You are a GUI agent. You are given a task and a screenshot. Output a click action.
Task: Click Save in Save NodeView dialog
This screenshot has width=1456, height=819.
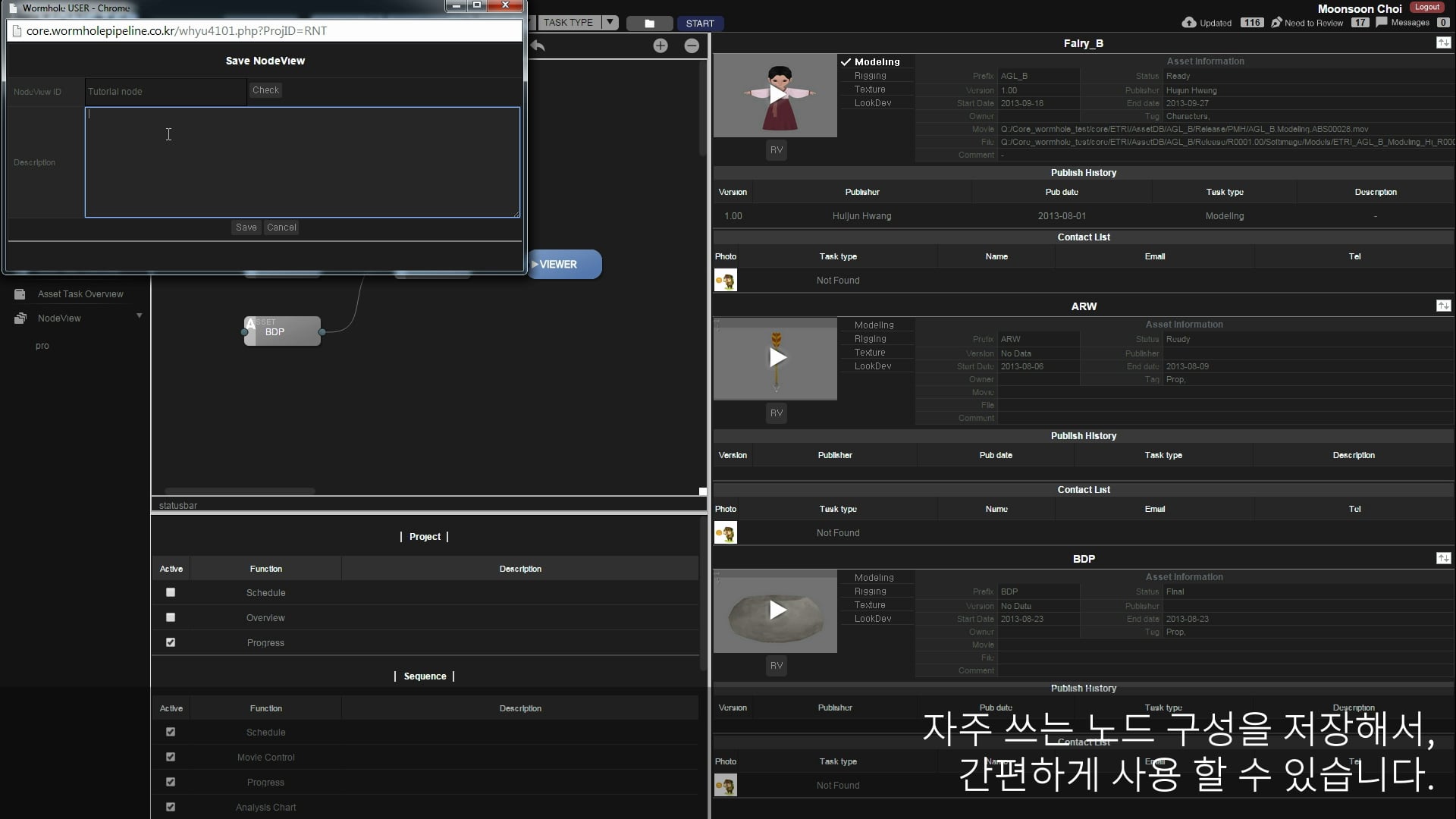pyautogui.click(x=246, y=227)
